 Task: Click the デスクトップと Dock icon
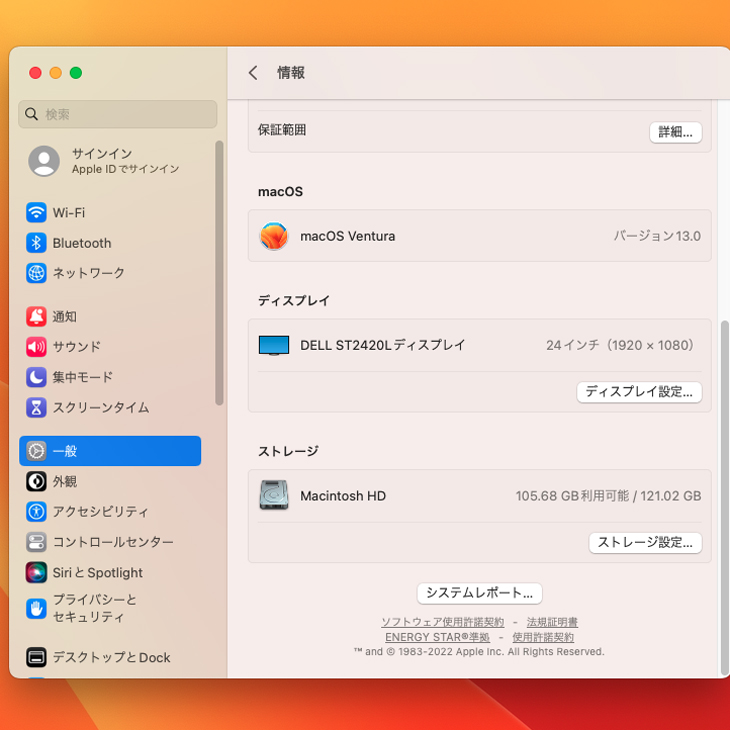pos(36,657)
